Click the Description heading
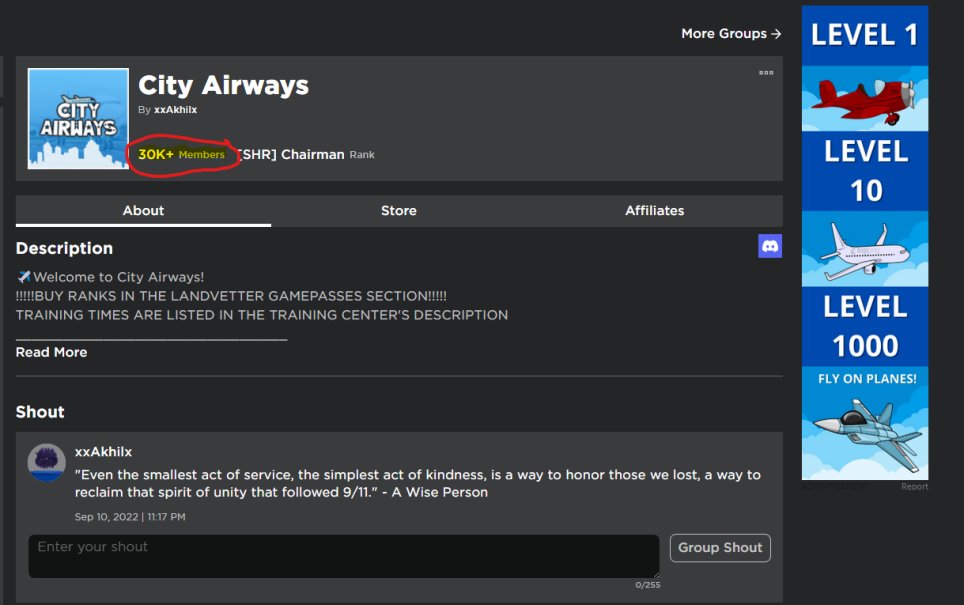 pos(65,248)
